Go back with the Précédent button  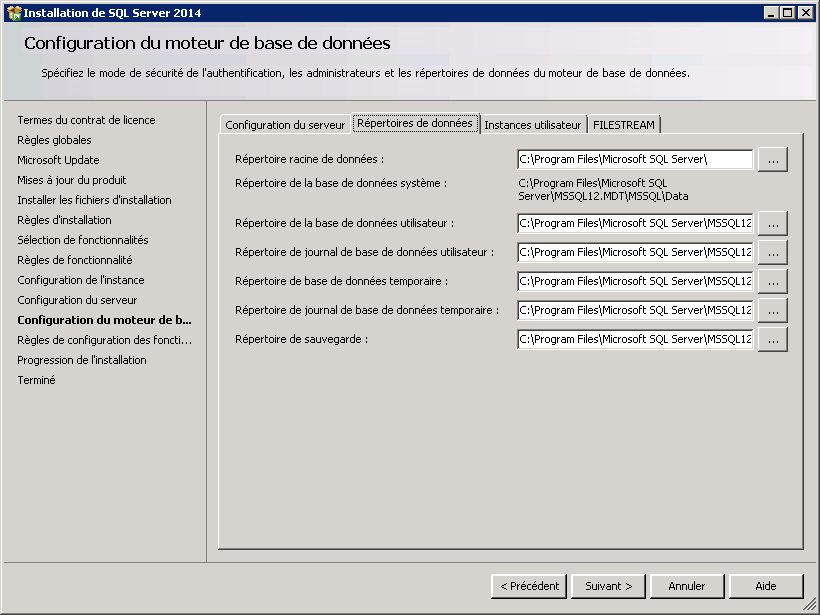(x=529, y=586)
